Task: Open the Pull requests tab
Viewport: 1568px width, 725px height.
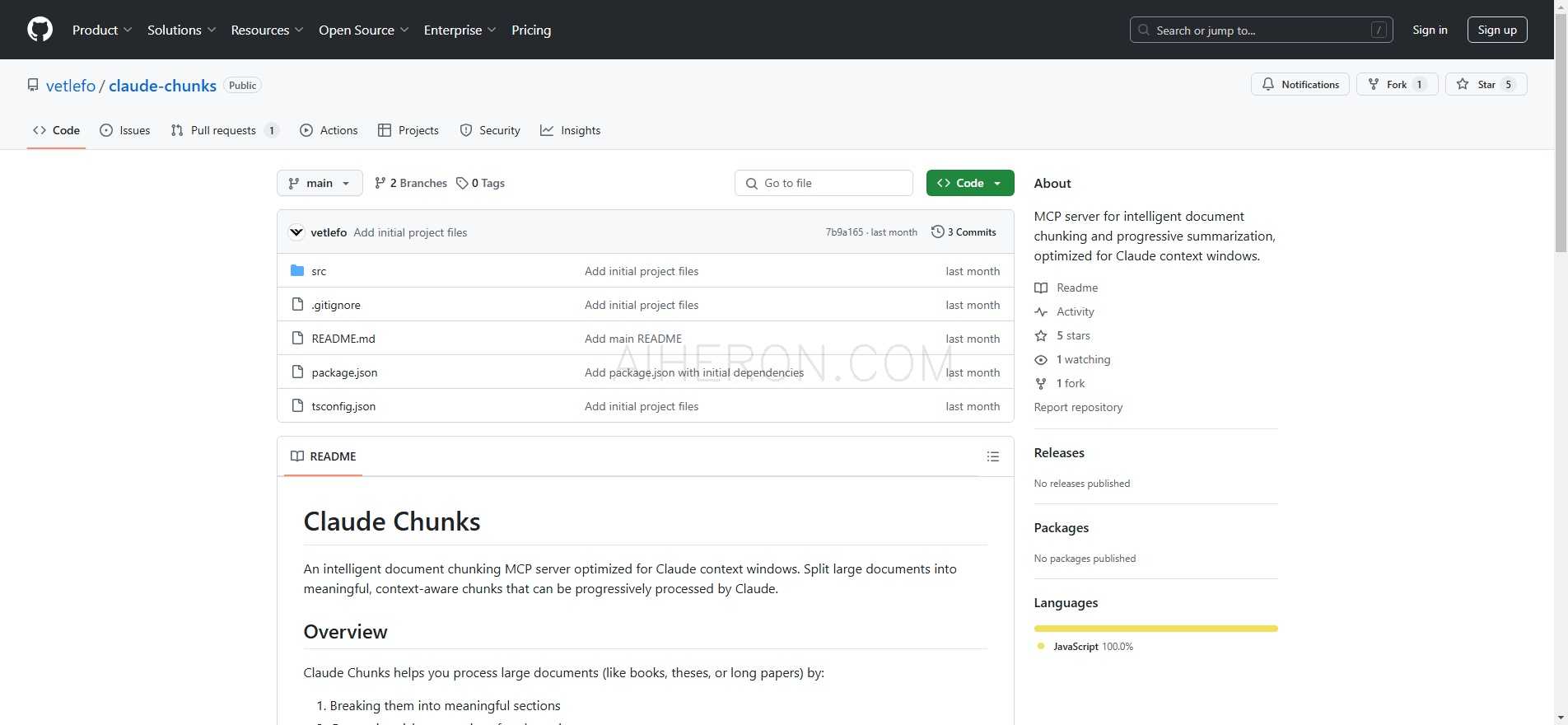Action: click(x=224, y=130)
